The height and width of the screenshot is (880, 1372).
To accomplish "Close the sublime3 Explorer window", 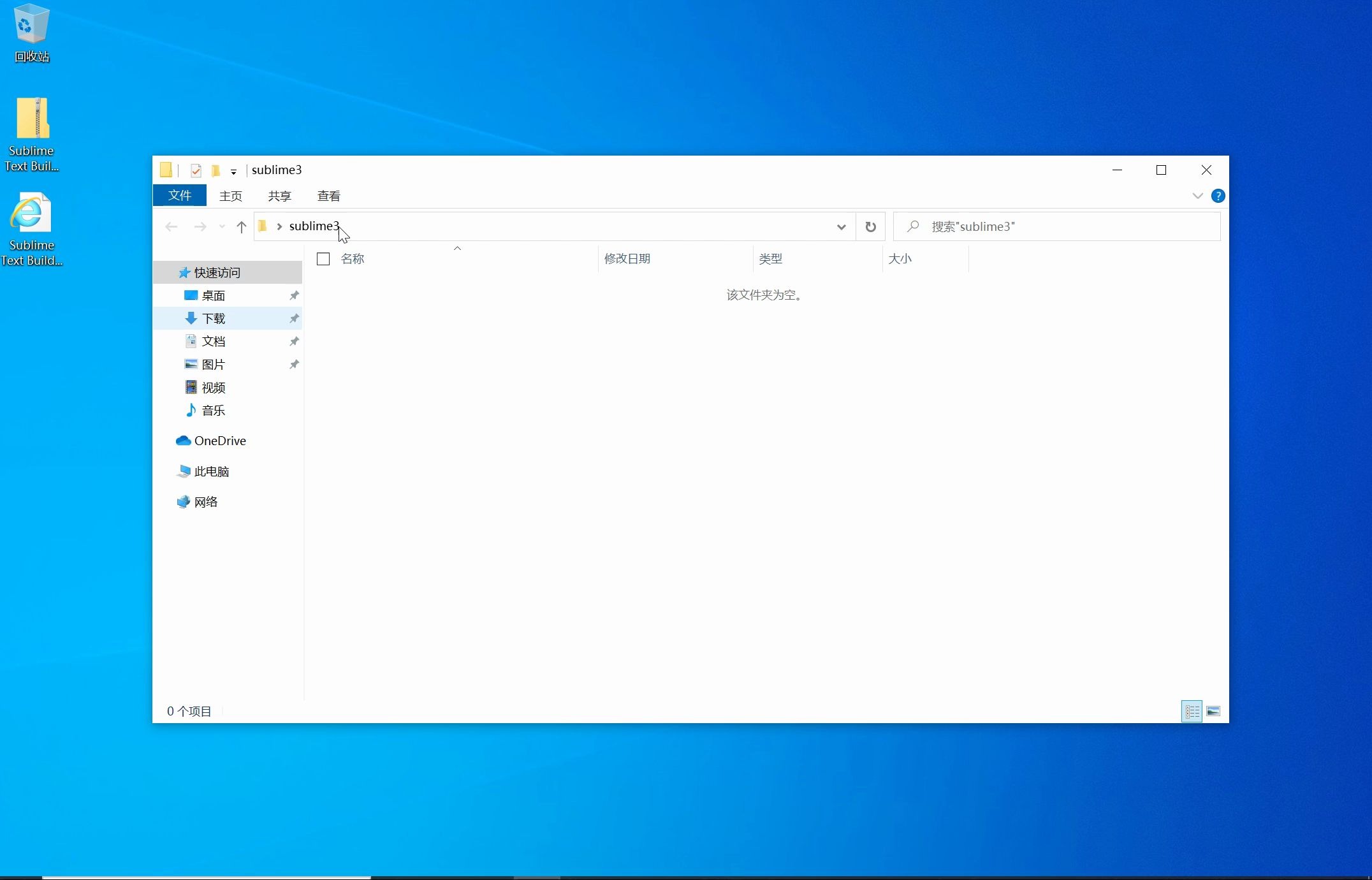I will click(x=1206, y=170).
